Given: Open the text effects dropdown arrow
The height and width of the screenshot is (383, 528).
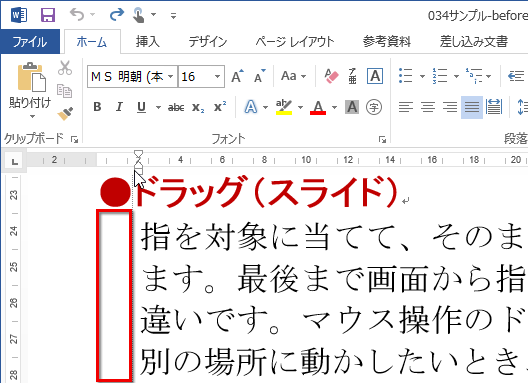Looking at the screenshot, I should point(266,107).
